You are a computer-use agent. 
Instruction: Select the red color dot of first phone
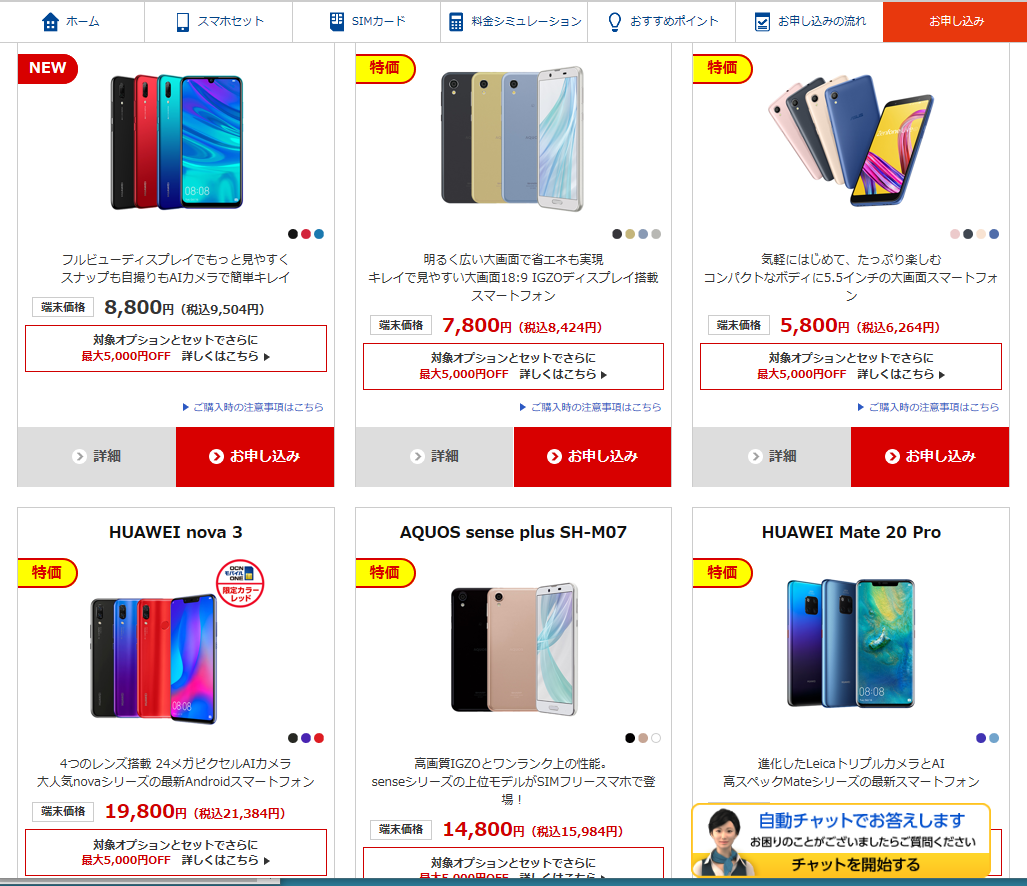click(306, 234)
